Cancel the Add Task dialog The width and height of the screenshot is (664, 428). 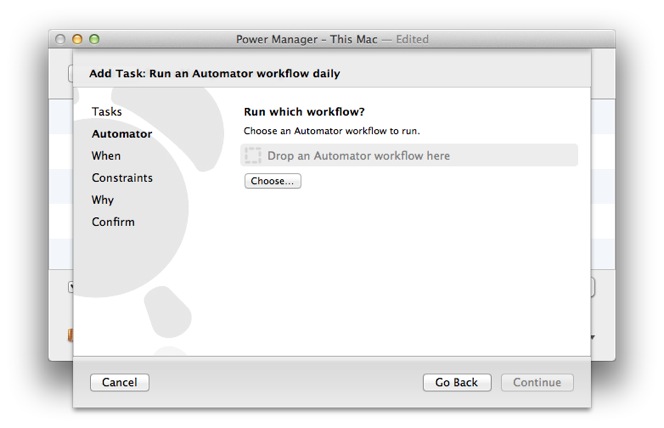tap(119, 382)
